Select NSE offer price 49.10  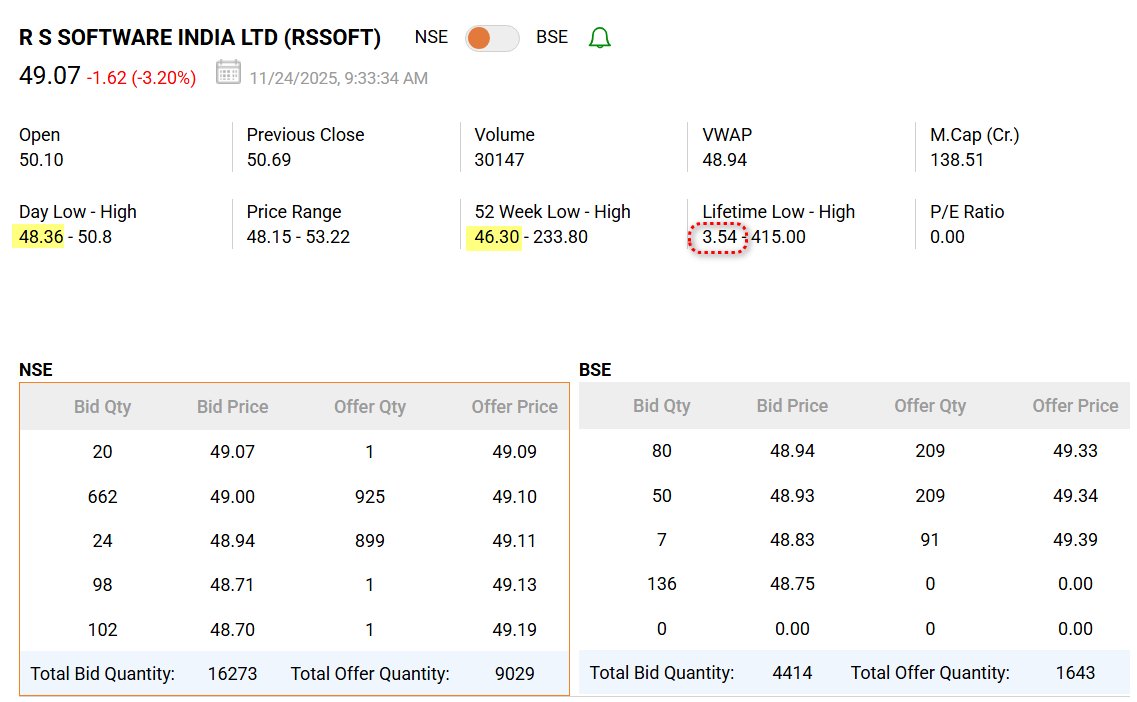point(515,497)
